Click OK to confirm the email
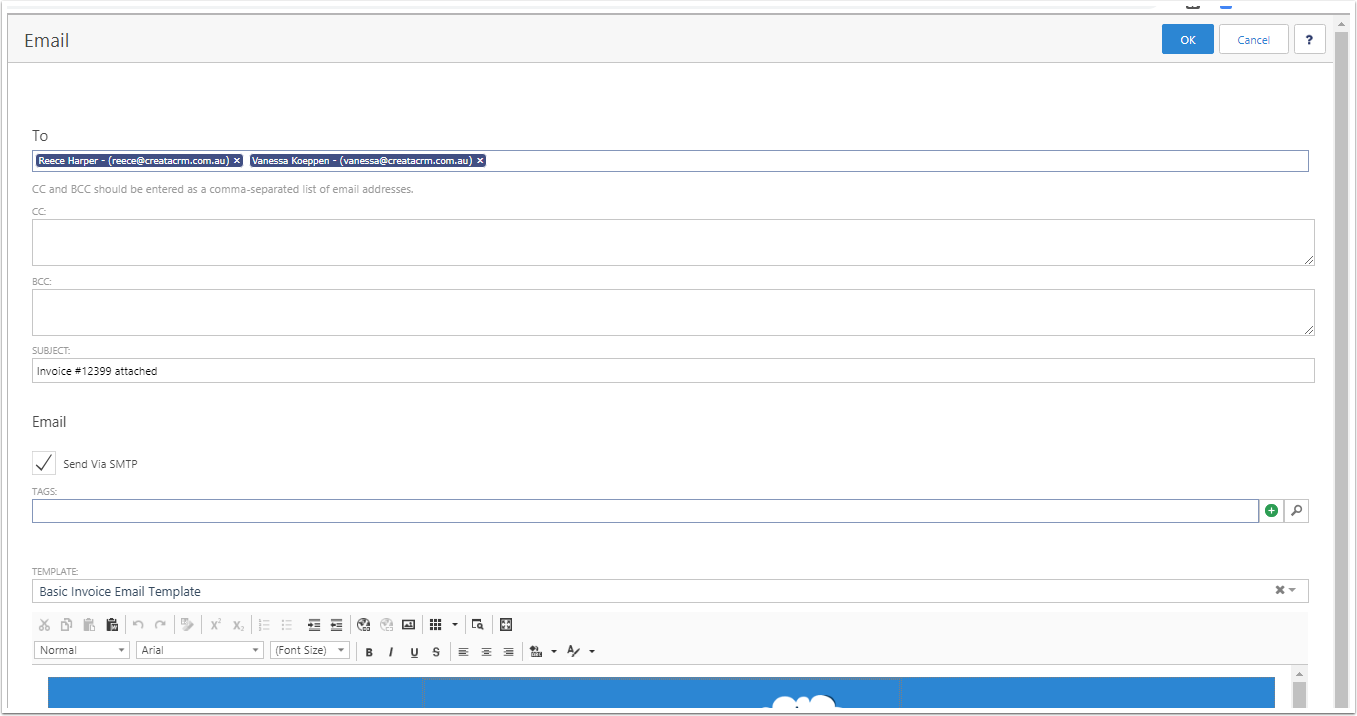 click(x=1188, y=40)
